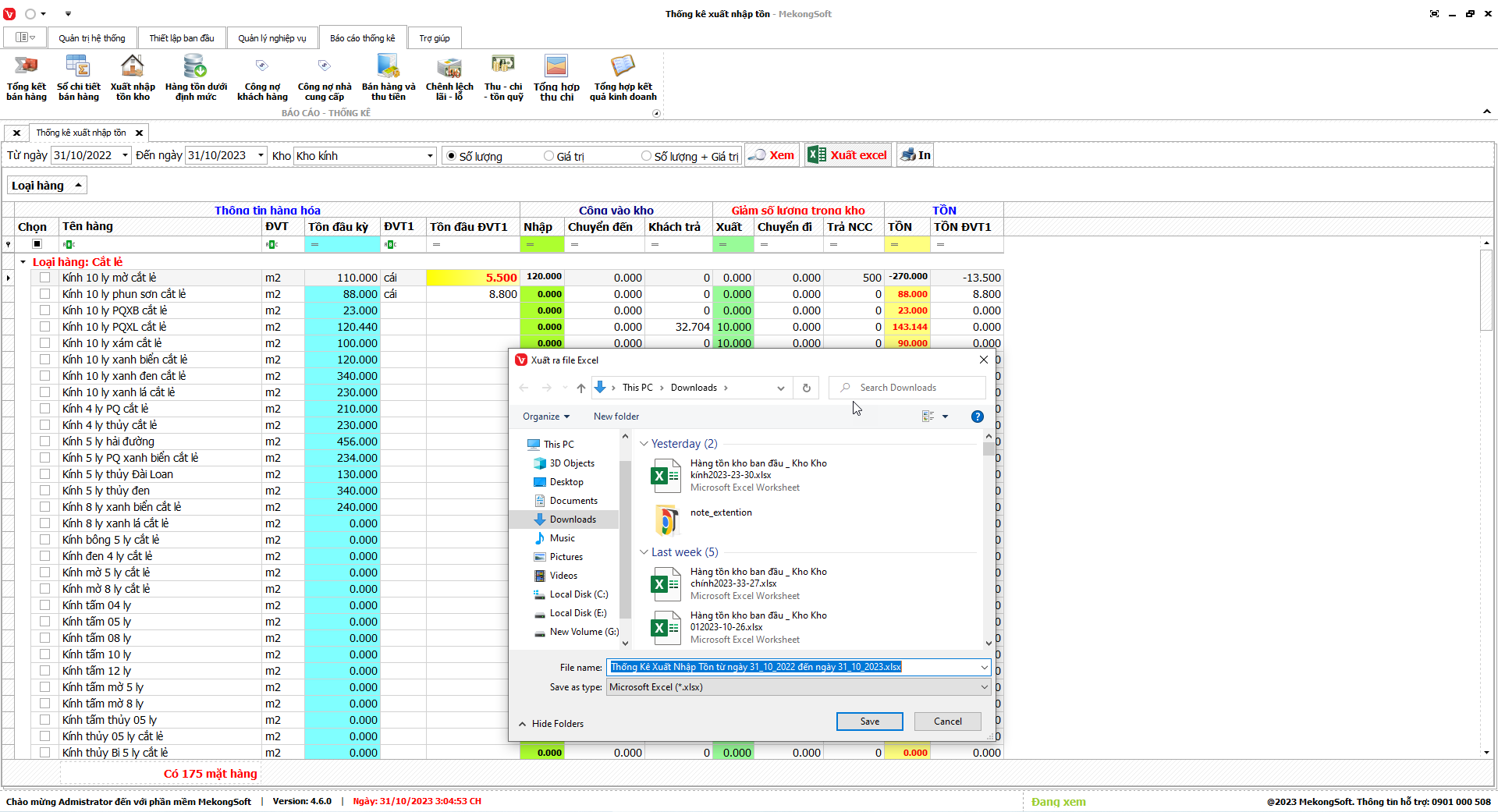Viewport: 1498px width, 812px height.
Task: Click help icon in save dialog
Action: (x=977, y=417)
